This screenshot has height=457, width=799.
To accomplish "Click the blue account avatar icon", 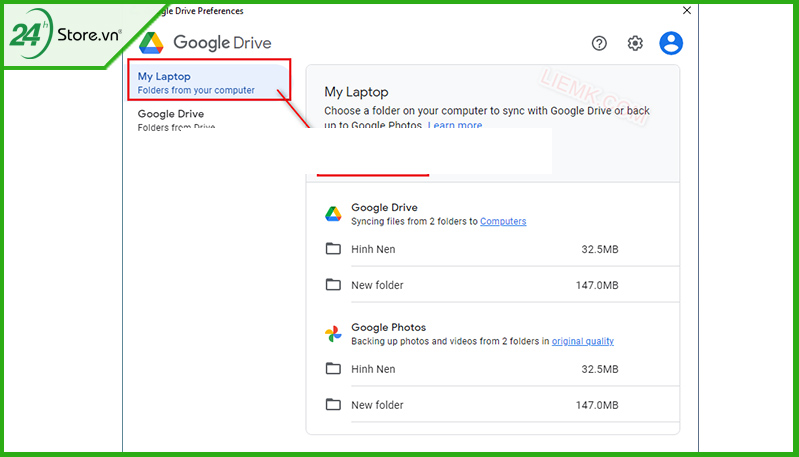I will pos(671,43).
